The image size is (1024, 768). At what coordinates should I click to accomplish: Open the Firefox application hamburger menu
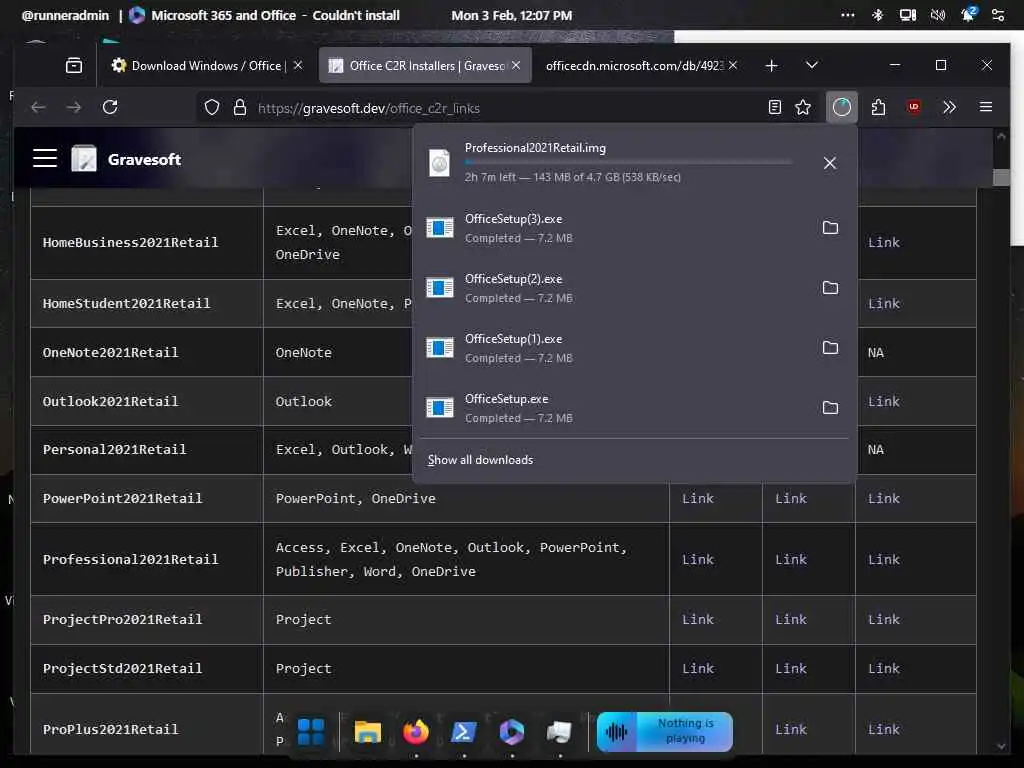pos(986,107)
